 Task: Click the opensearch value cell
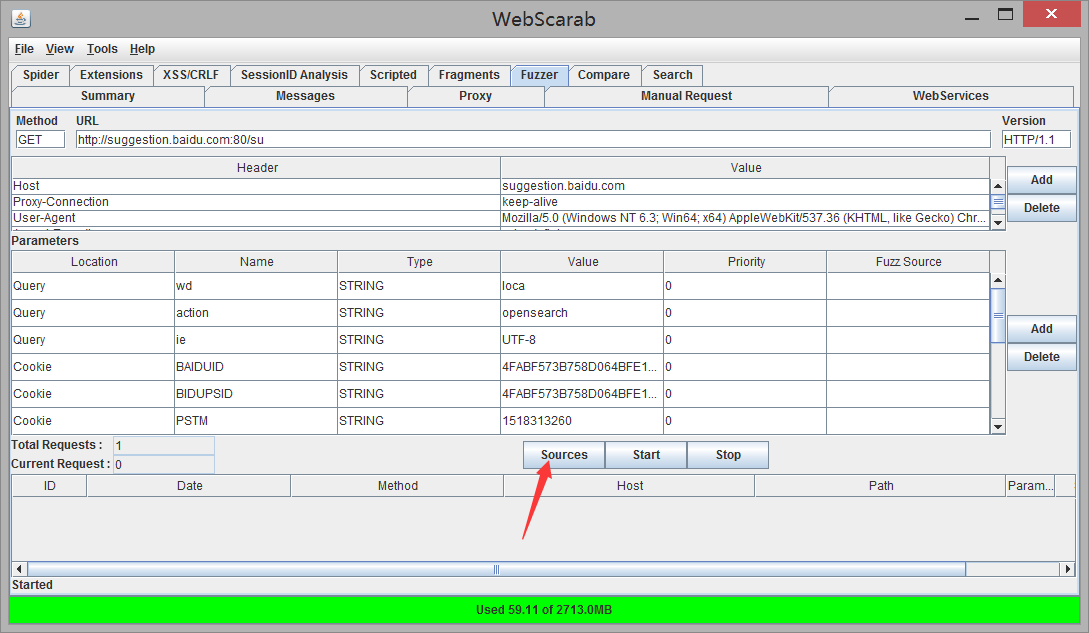[x=582, y=313]
